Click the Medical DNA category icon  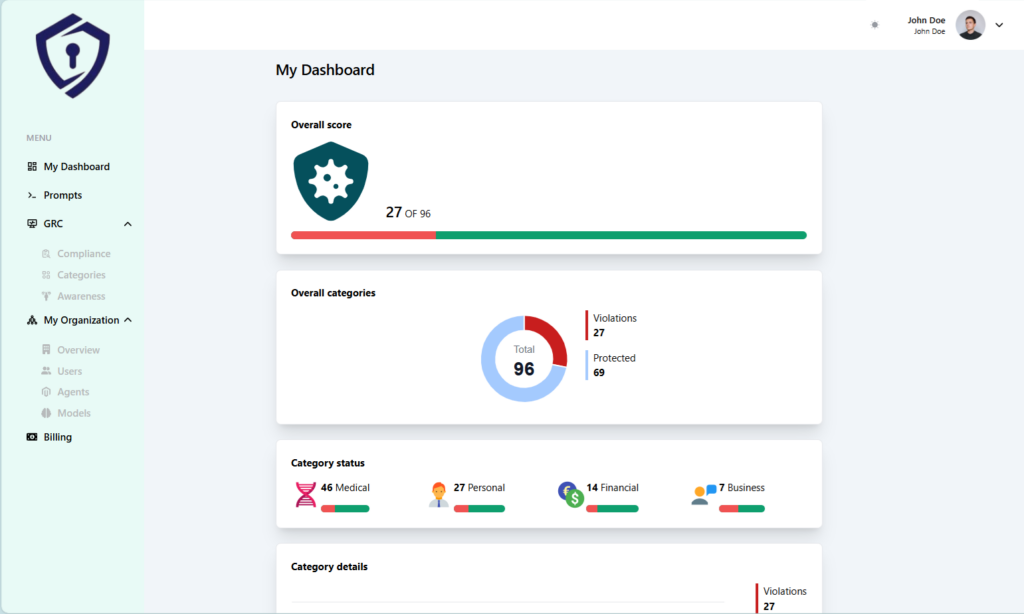tap(305, 495)
